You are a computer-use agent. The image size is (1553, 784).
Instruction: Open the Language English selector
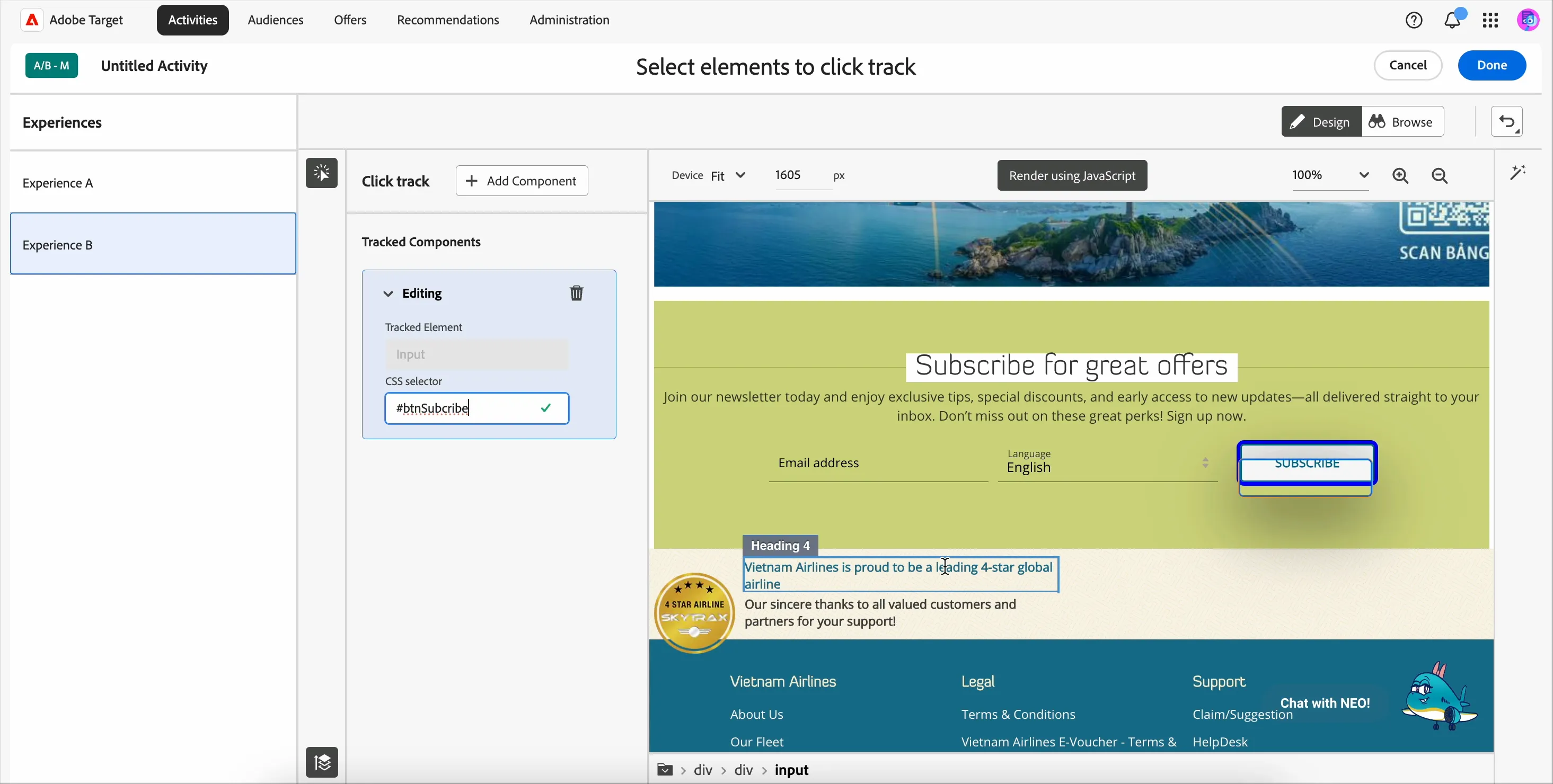click(x=1107, y=462)
